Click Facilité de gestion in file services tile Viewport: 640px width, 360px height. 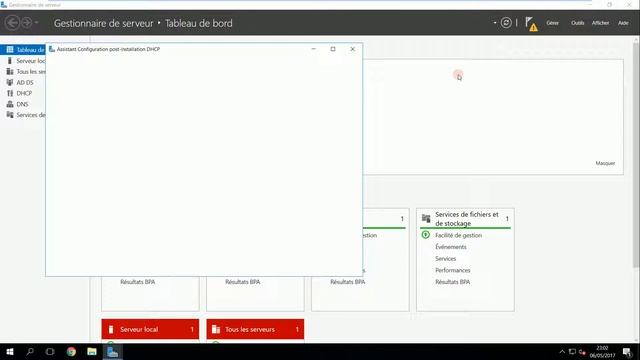pos(458,236)
